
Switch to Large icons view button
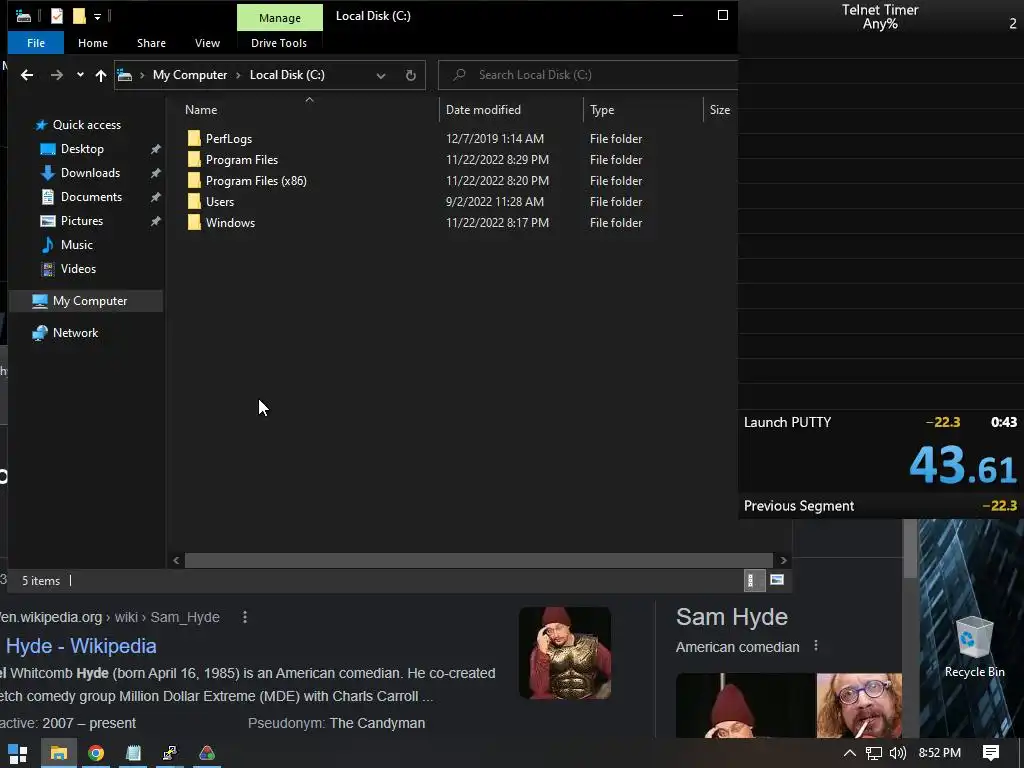(x=777, y=580)
